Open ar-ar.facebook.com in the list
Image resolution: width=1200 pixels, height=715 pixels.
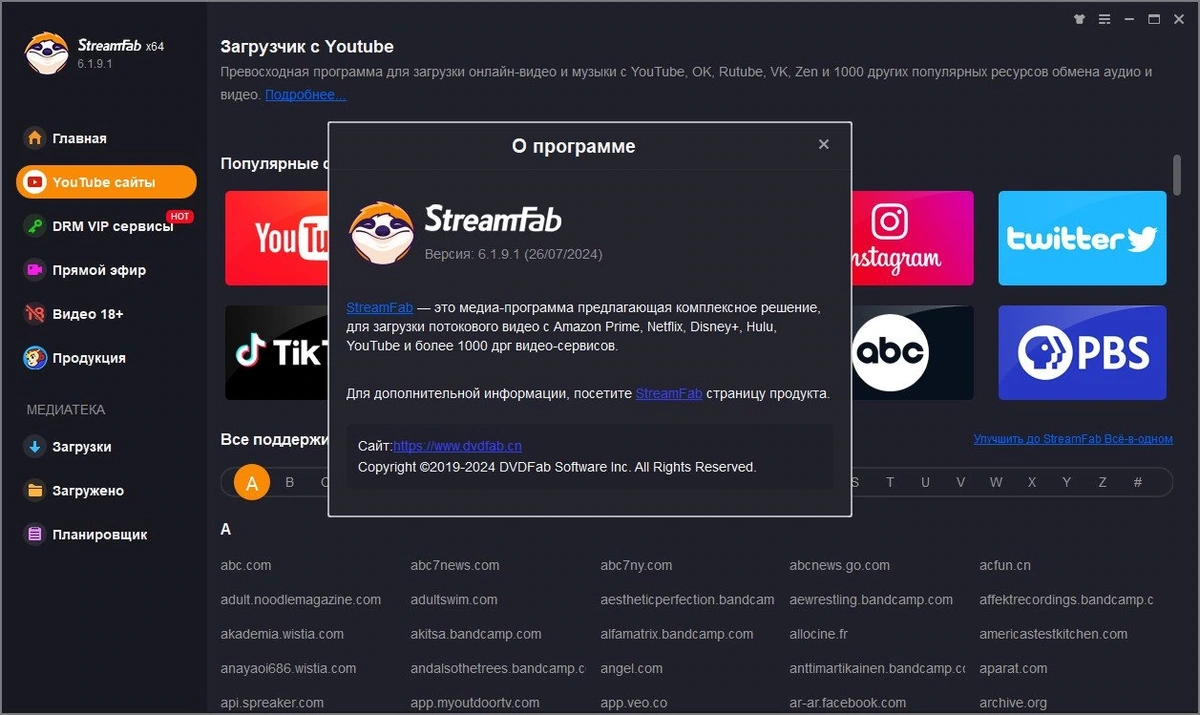[847, 703]
